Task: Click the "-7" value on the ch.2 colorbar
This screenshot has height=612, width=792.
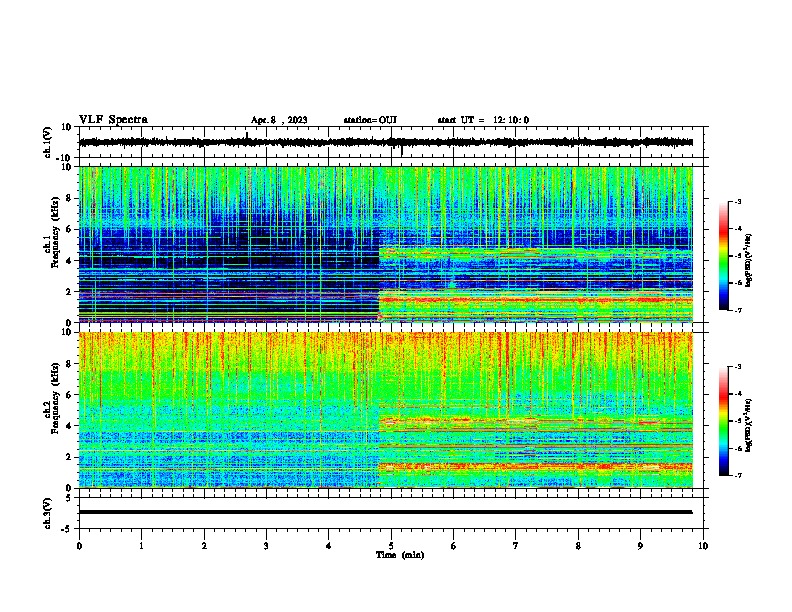Action: [737, 476]
